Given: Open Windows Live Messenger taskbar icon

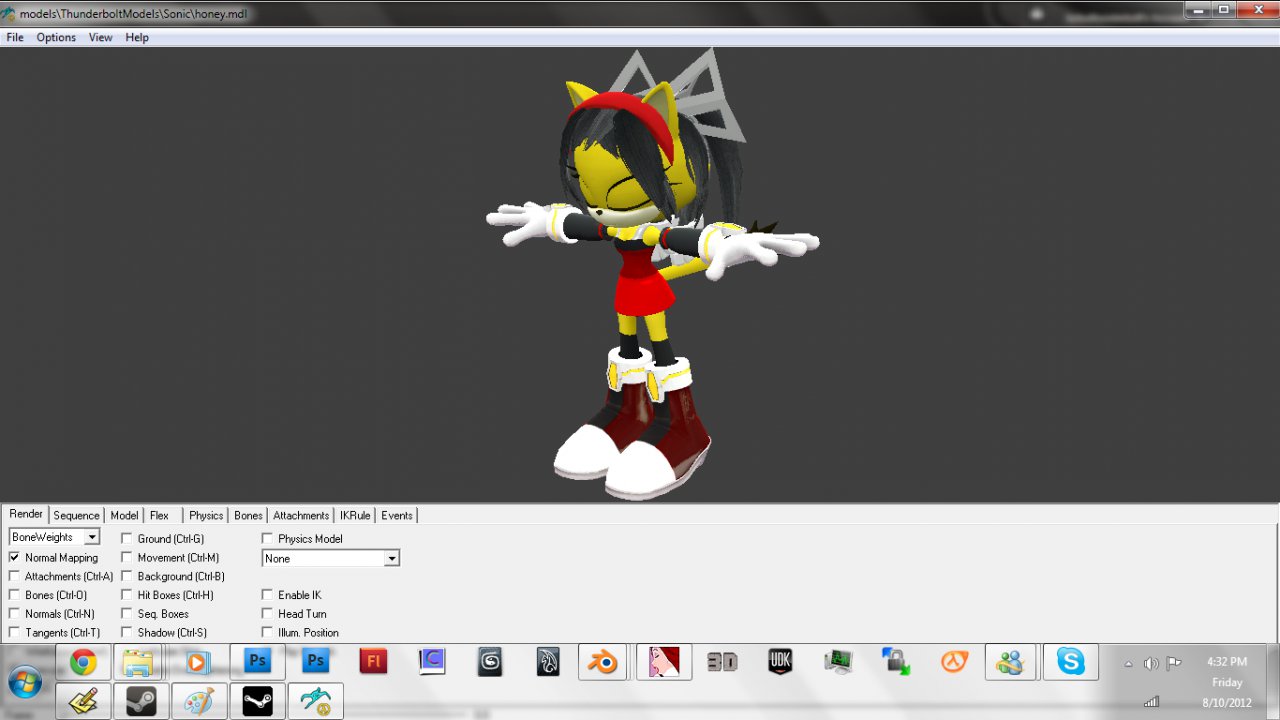Looking at the screenshot, I should (1011, 662).
